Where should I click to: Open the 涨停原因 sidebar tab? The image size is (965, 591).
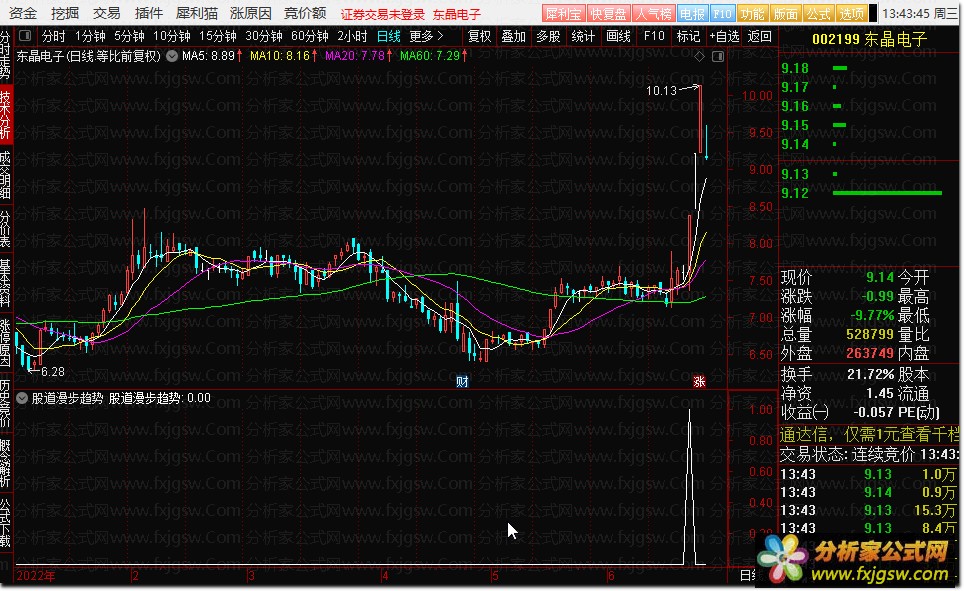tap(6, 343)
